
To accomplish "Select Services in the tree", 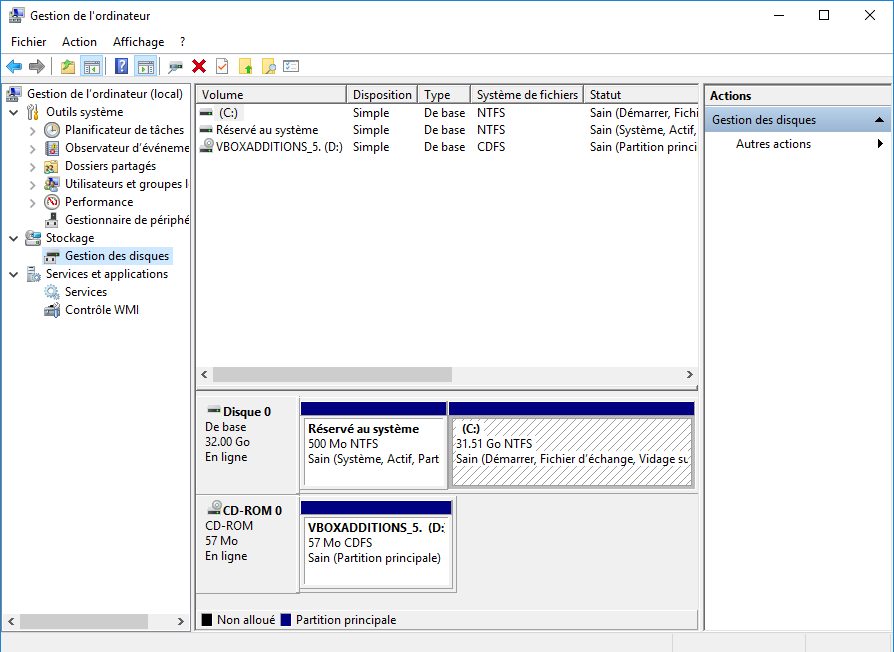I will [86, 292].
